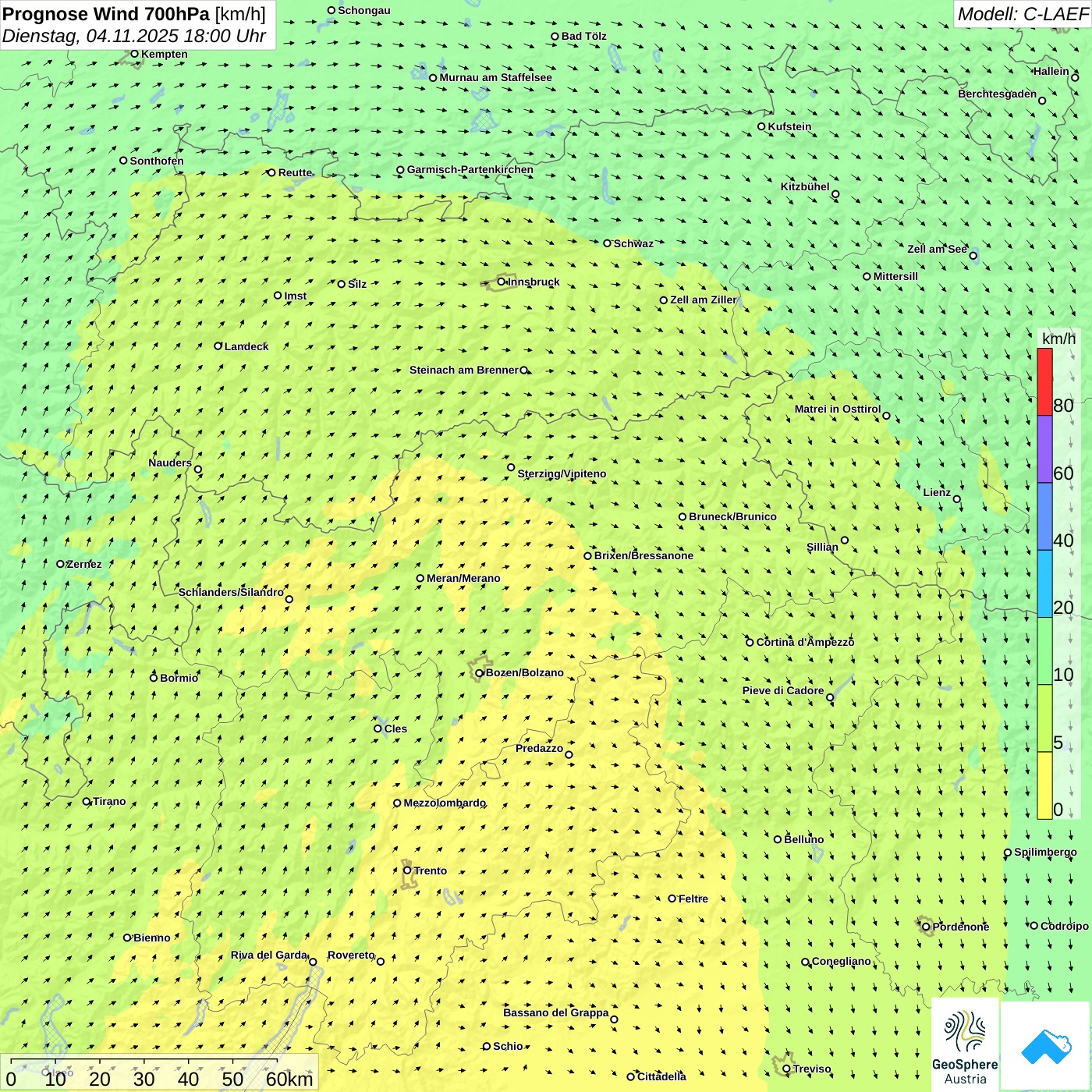Click the Belluno location marker
This screenshot has height=1092, width=1092.
(778, 839)
